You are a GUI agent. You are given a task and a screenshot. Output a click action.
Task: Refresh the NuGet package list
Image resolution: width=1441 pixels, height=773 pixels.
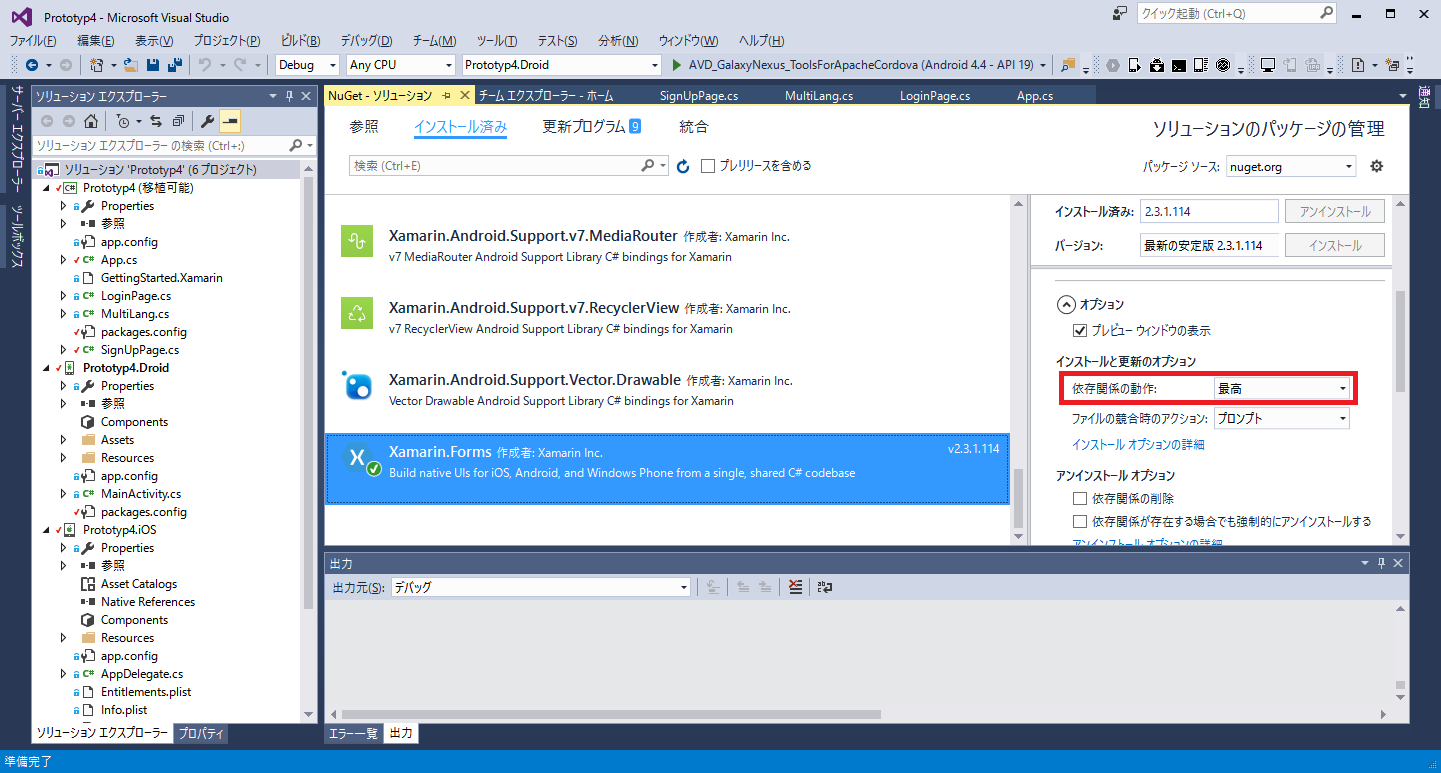pos(683,166)
